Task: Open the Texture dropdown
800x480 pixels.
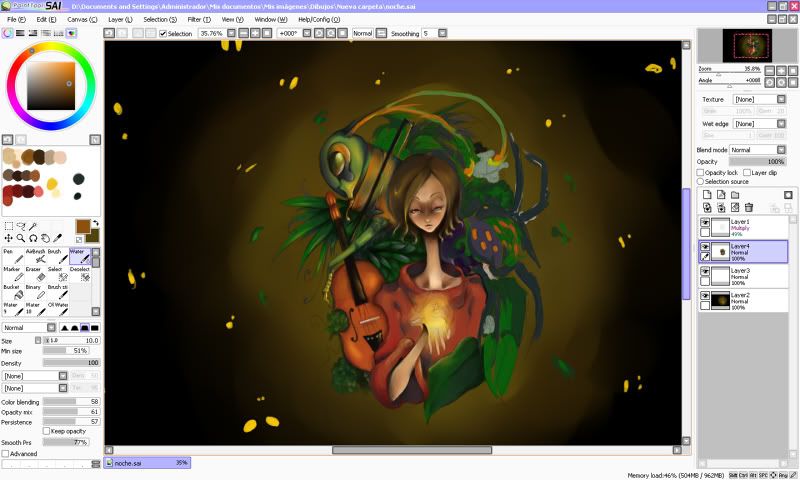Action: [759, 99]
